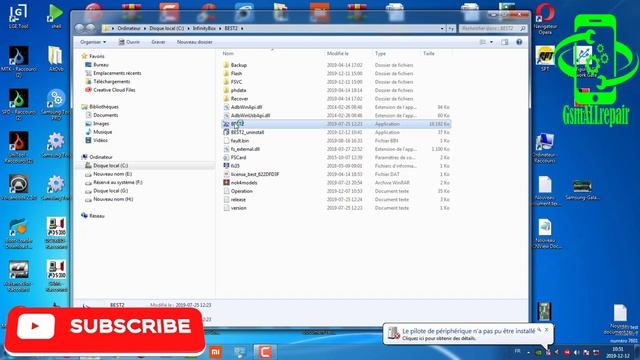The width and height of the screenshot is (640, 360).
Task: Click the driver not installed notification balloon
Action: coord(468,334)
